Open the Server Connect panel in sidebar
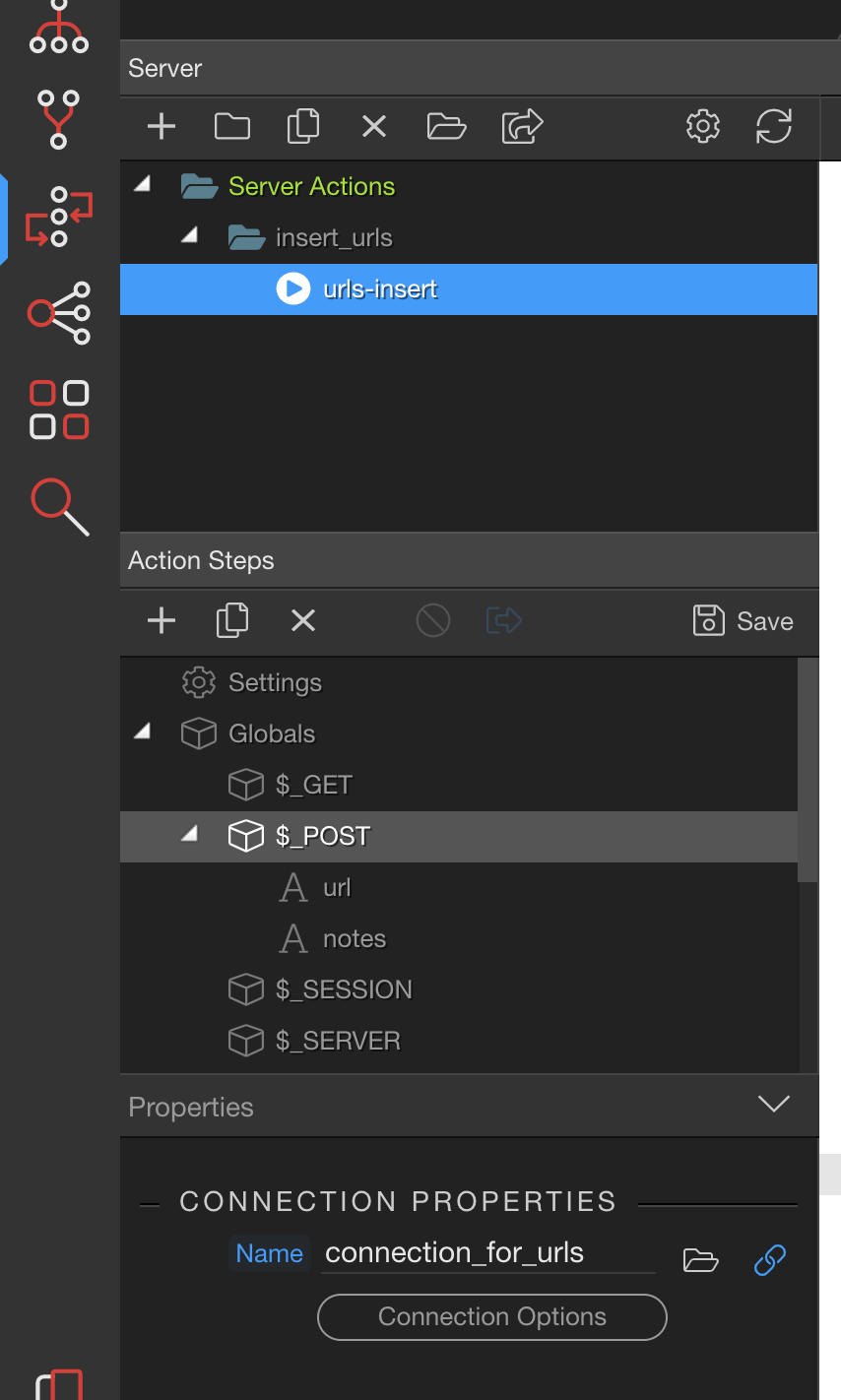Image resolution: width=841 pixels, height=1400 pixels. 59,216
